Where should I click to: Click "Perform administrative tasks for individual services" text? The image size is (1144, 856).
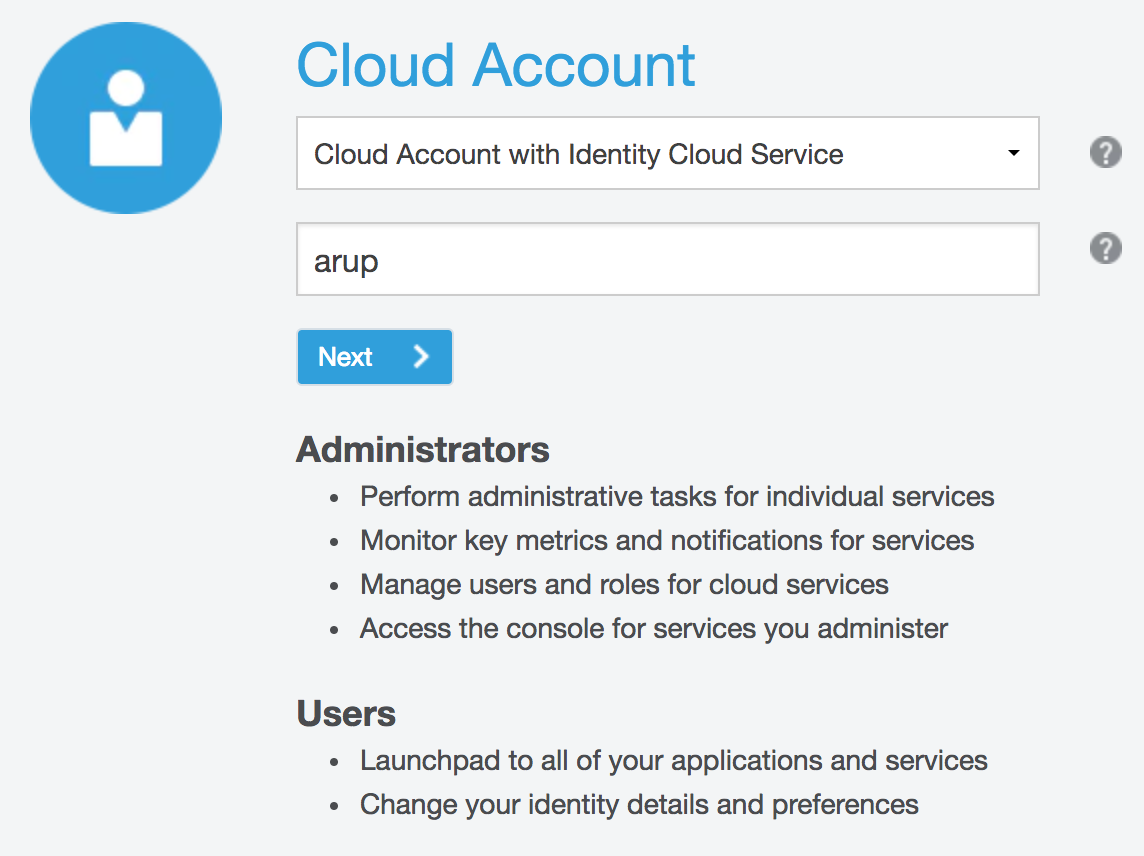(677, 497)
